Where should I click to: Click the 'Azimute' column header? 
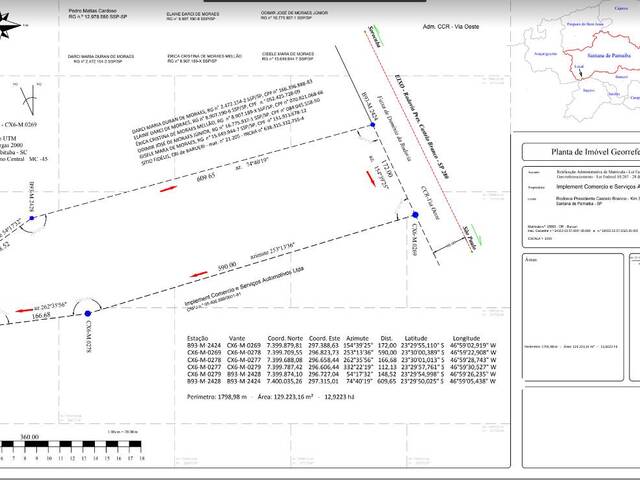[x=357, y=338]
